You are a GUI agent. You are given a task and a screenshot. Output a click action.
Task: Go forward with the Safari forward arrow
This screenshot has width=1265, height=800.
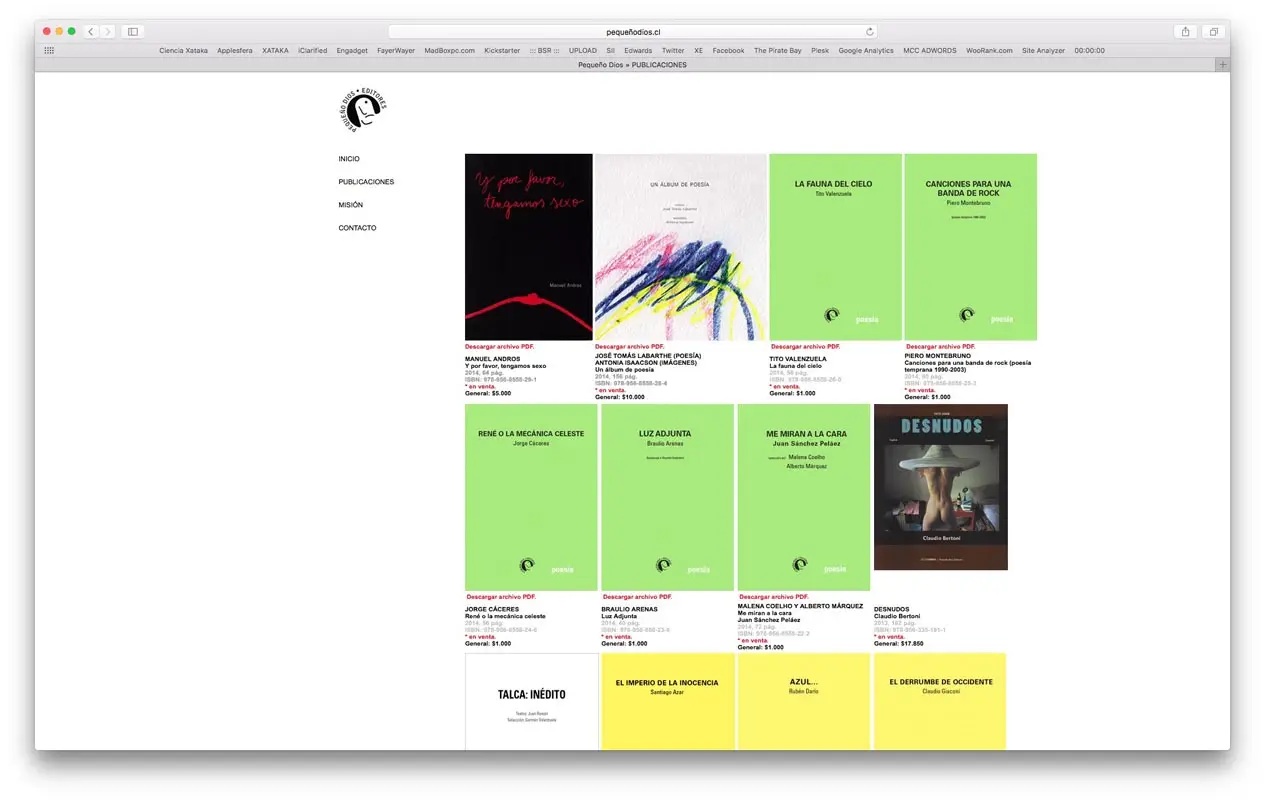[x=108, y=32]
